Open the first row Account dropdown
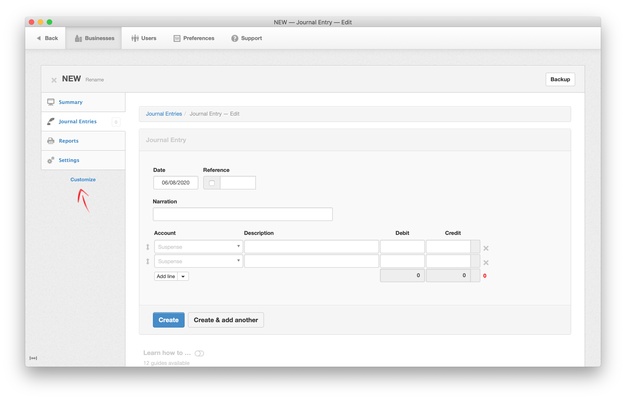The width and height of the screenshot is (626, 400). point(198,247)
